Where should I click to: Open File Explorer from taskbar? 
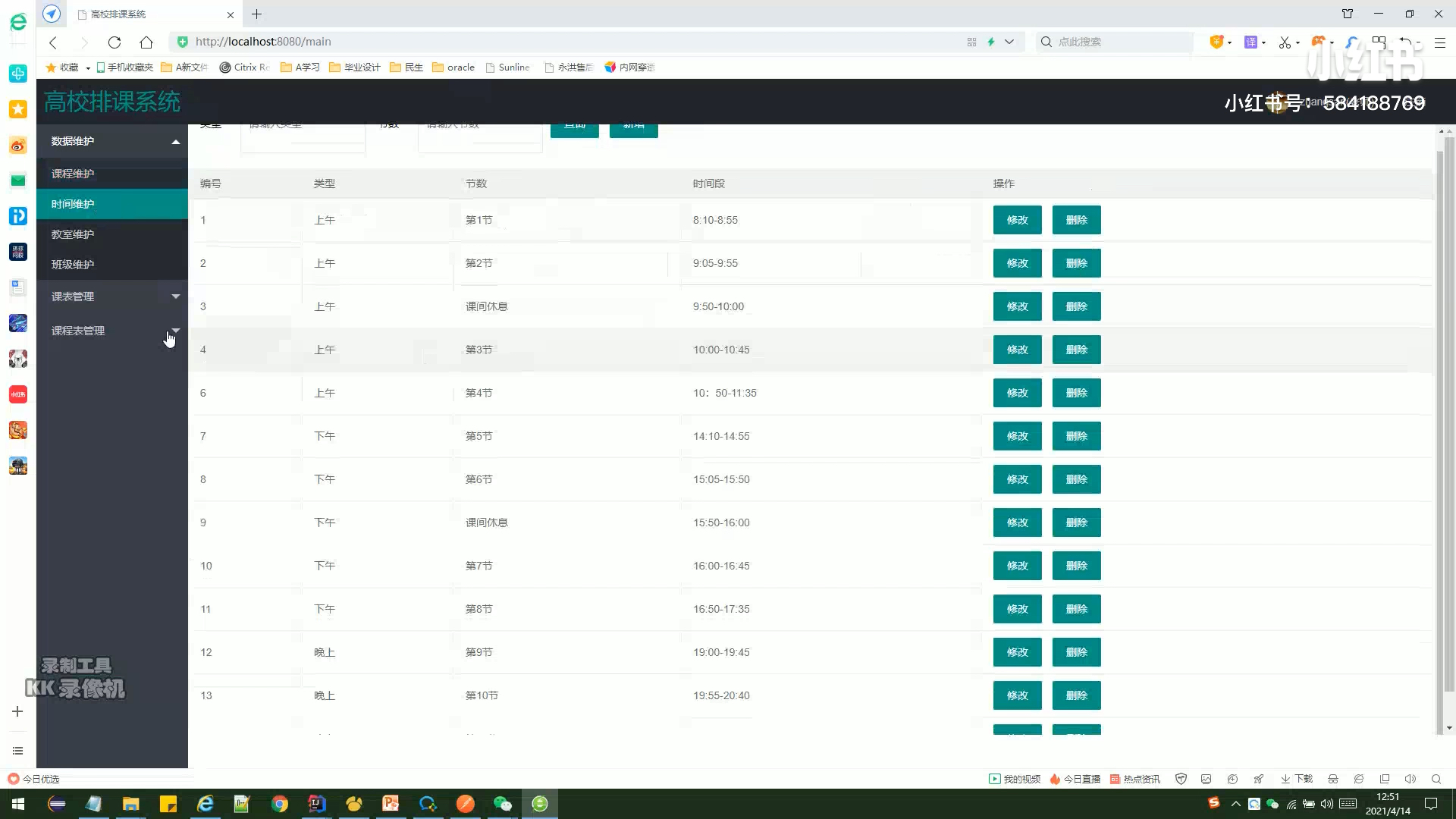click(131, 804)
